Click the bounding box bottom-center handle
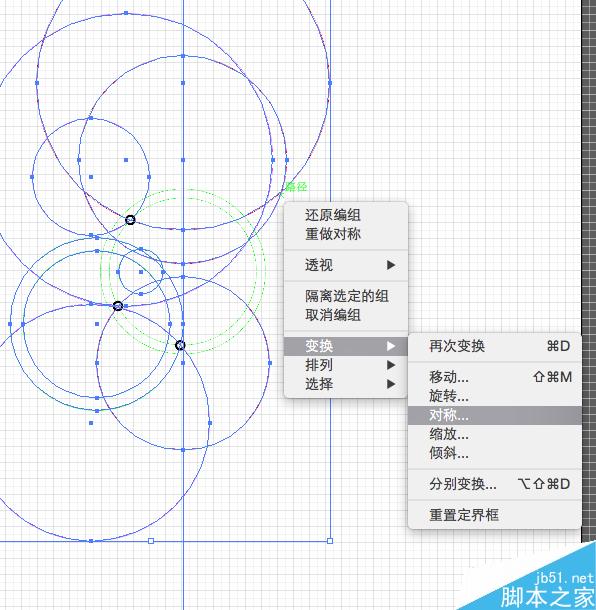 [x=151, y=541]
